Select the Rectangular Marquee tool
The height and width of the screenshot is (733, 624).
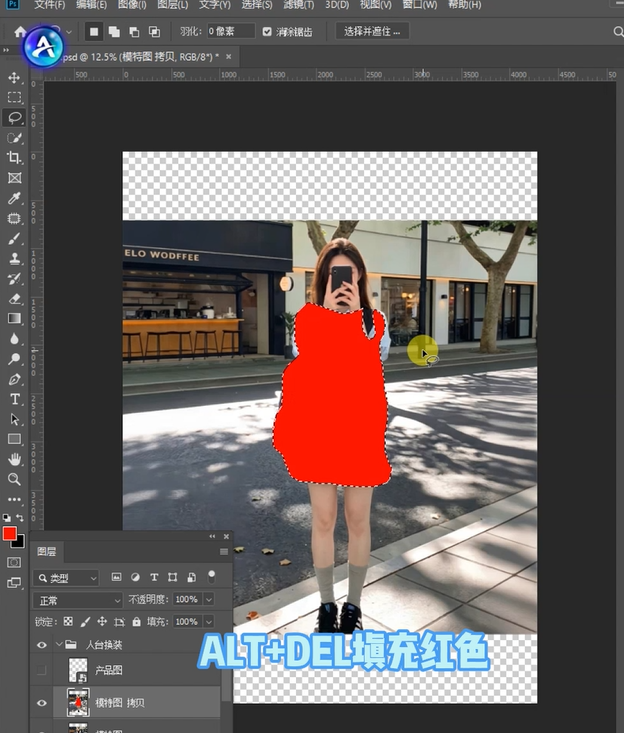click(14, 97)
